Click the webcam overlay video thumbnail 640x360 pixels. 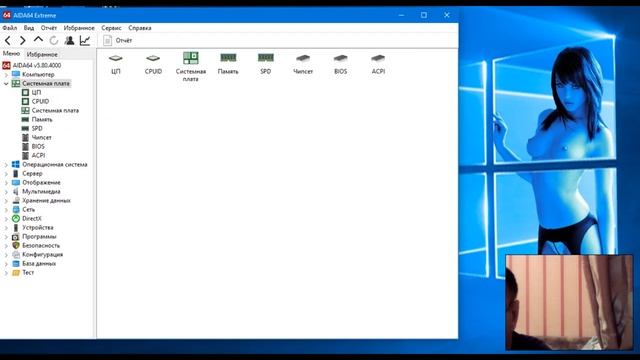coord(569,302)
